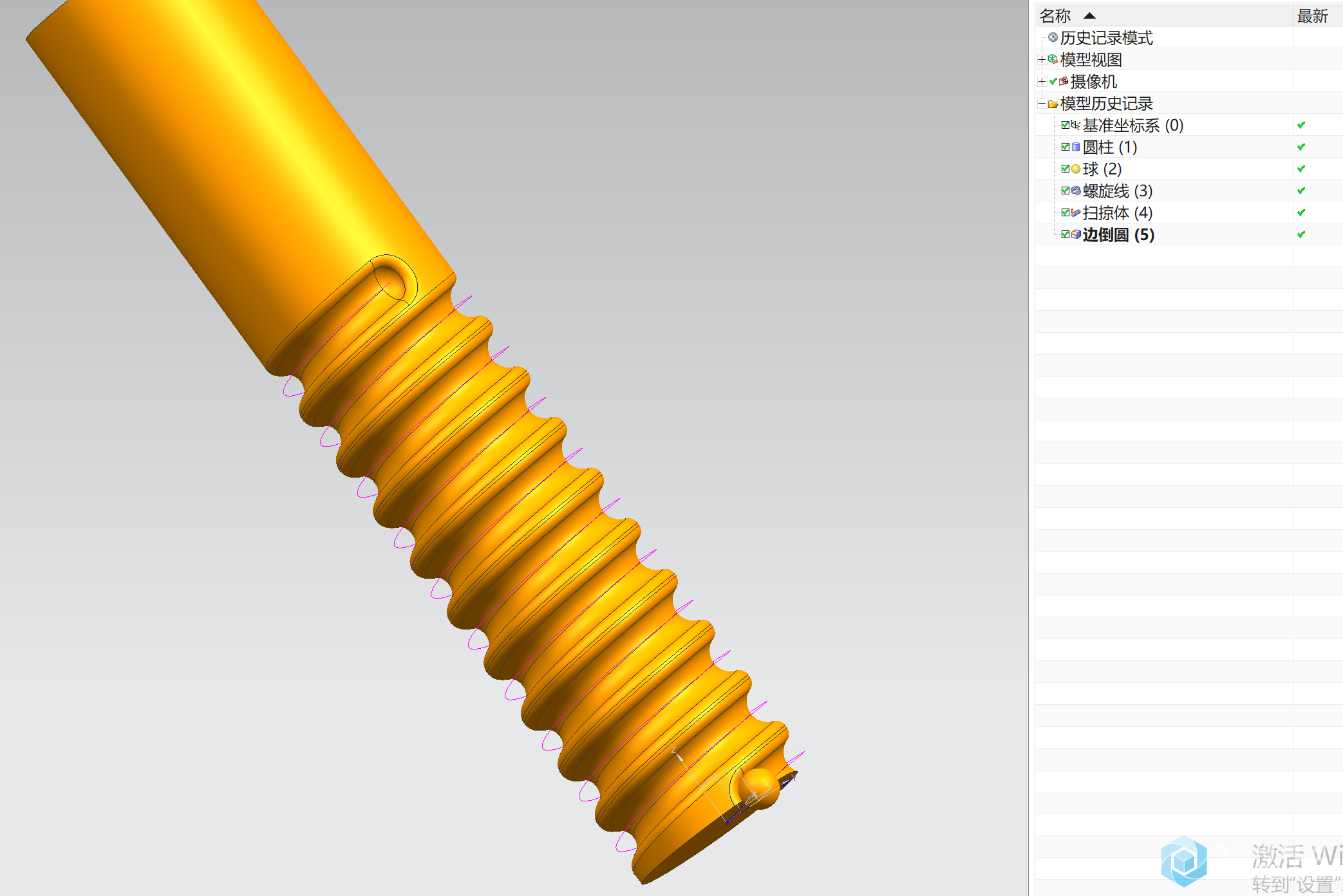Click the green status check for 基准坐标系 (0)

(1301, 125)
